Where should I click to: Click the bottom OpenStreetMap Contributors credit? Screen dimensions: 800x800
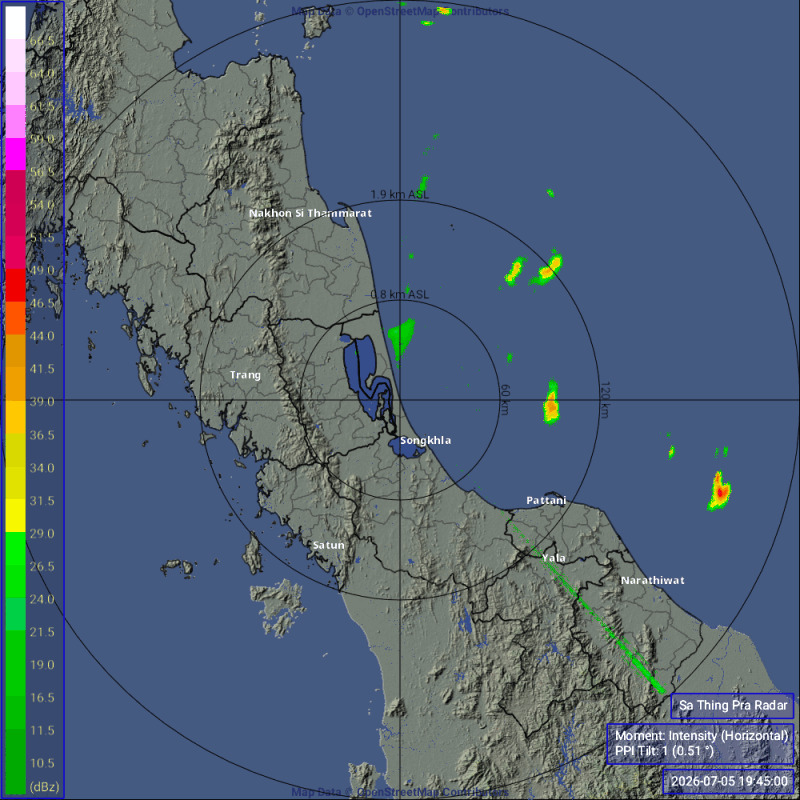[x=400, y=792]
